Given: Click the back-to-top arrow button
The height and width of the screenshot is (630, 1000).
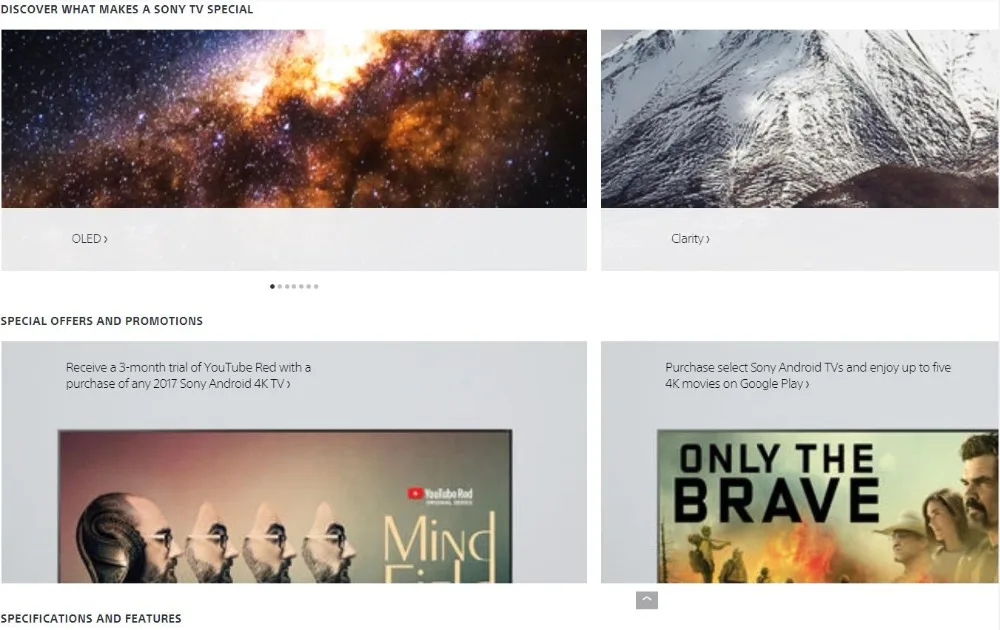Looking at the screenshot, I should pyautogui.click(x=647, y=600).
